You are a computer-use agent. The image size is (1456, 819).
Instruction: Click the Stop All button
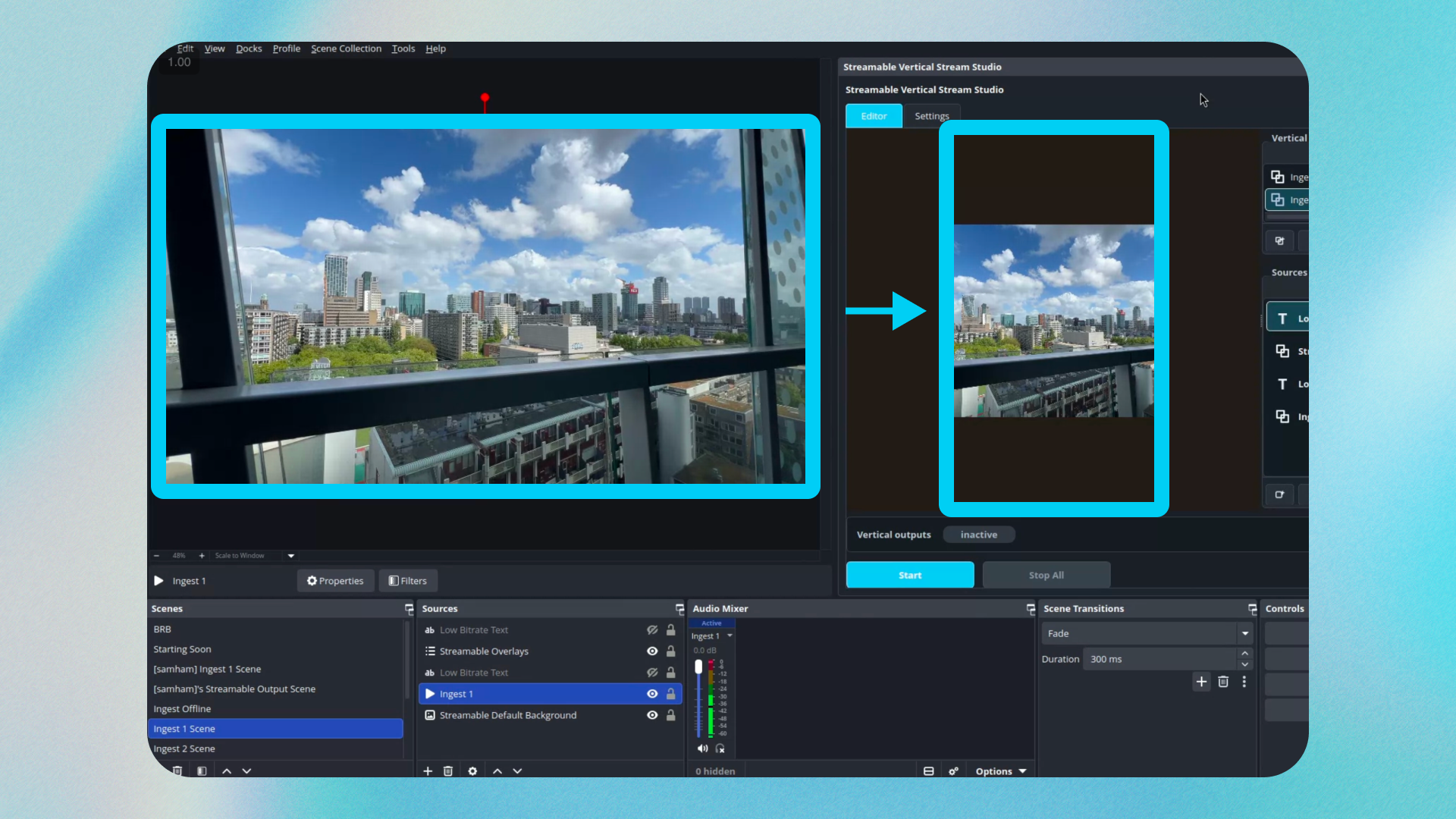coord(1046,575)
